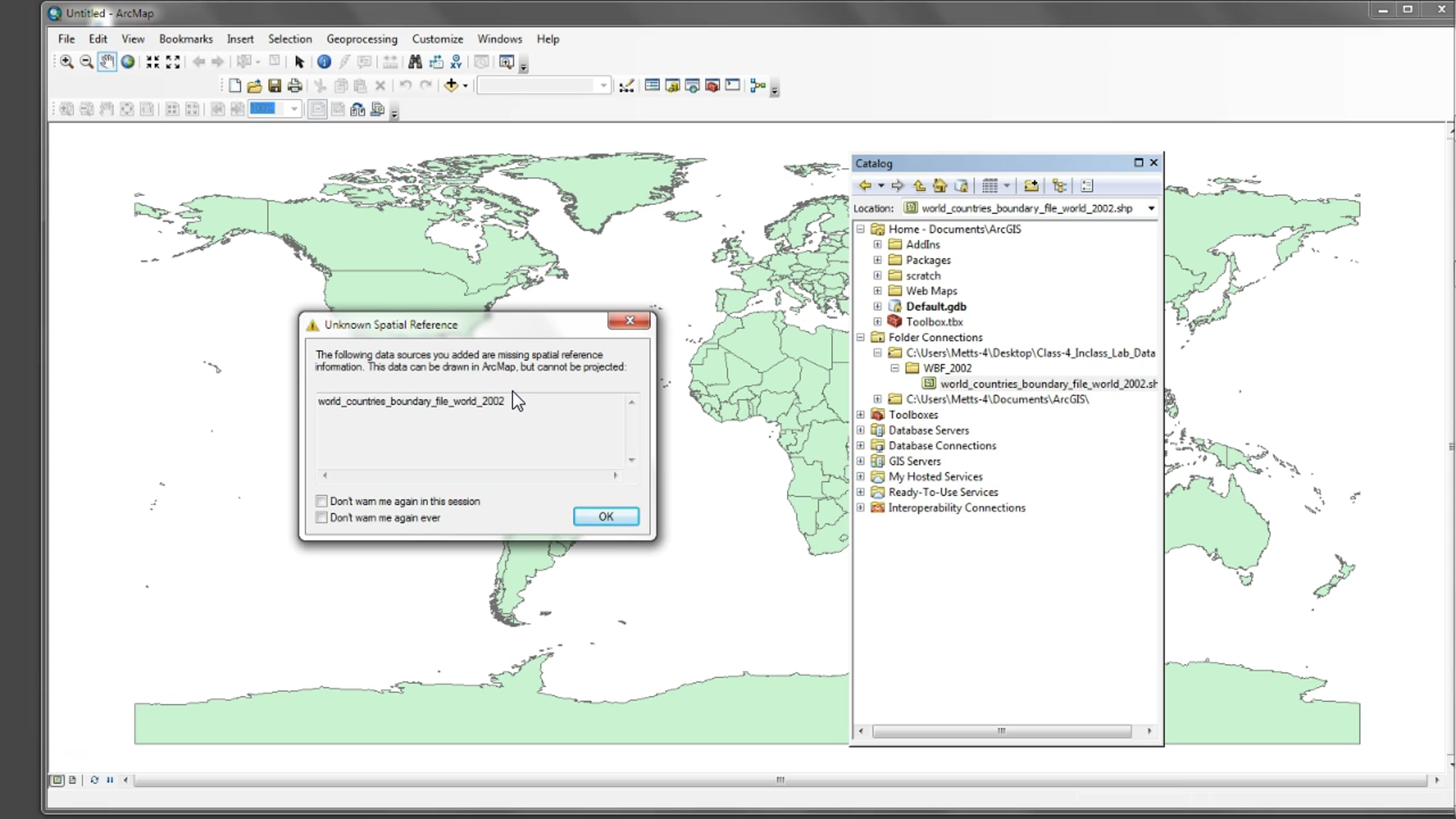Close the Unknown Spatial Reference dialog
This screenshot has width=1456, height=819.
coord(629,320)
